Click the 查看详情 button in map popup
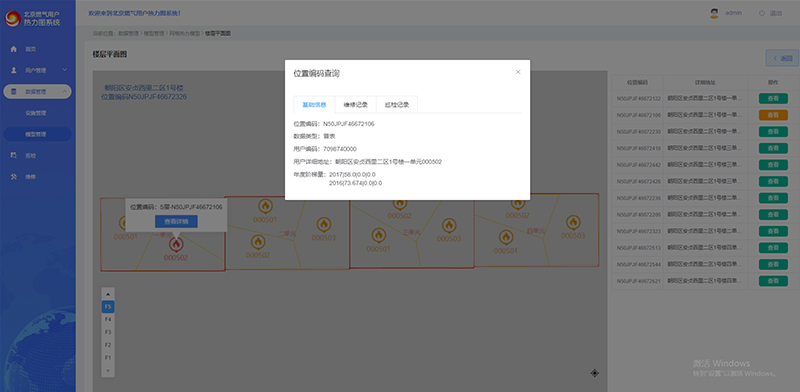 [176, 222]
